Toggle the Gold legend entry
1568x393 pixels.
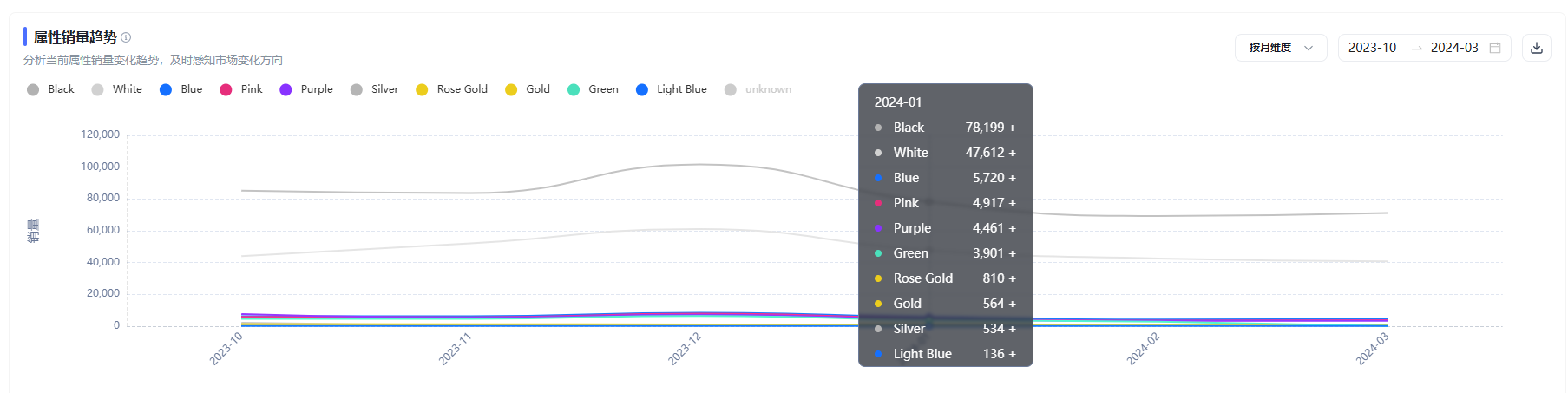pyautogui.click(x=528, y=89)
